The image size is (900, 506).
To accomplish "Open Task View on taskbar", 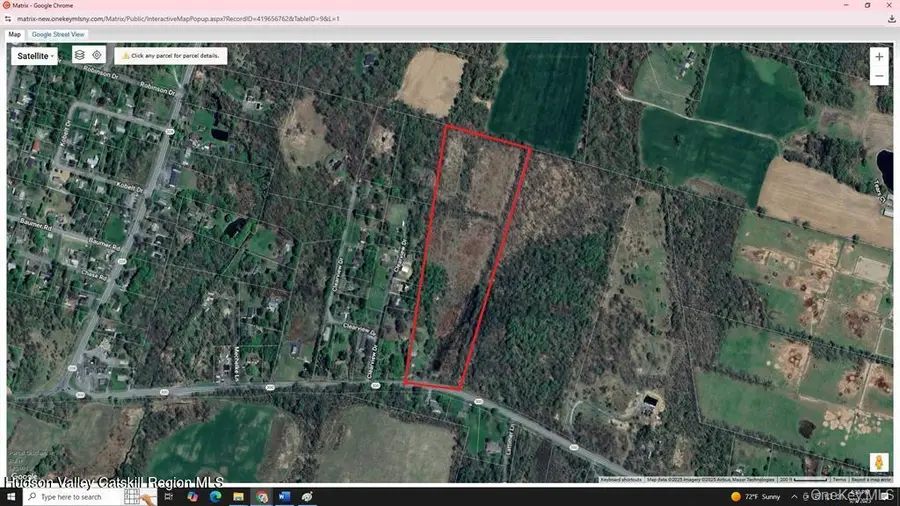I will click(168, 497).
